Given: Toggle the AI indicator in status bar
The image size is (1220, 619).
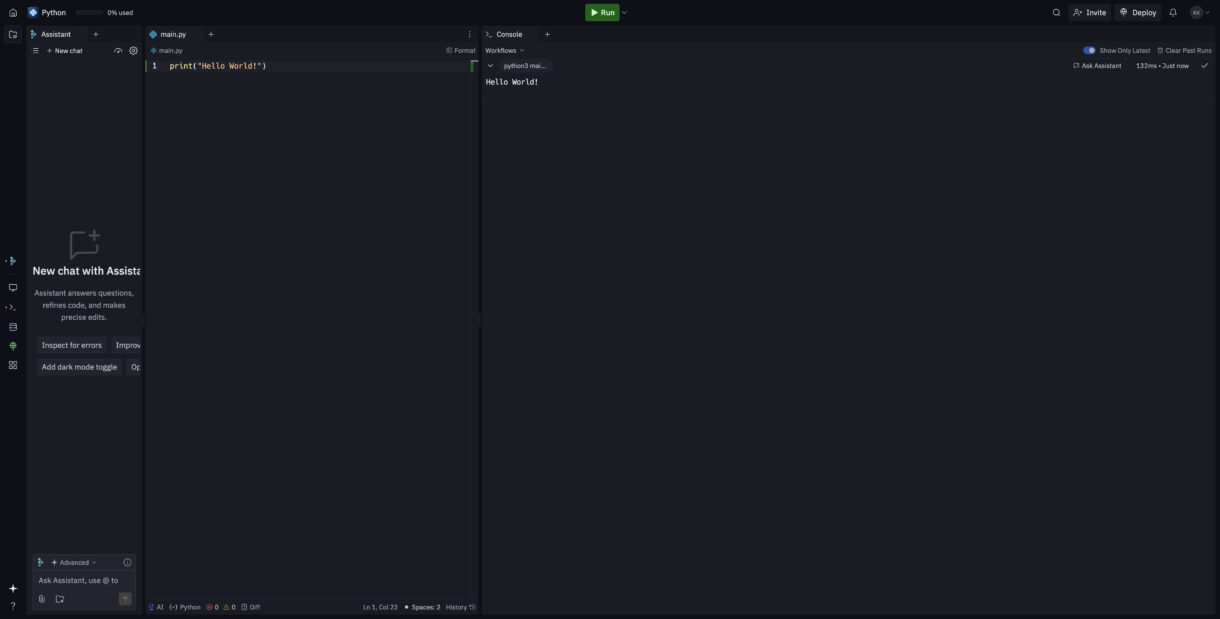Looking at the screenshot, I should click(156, 607).
